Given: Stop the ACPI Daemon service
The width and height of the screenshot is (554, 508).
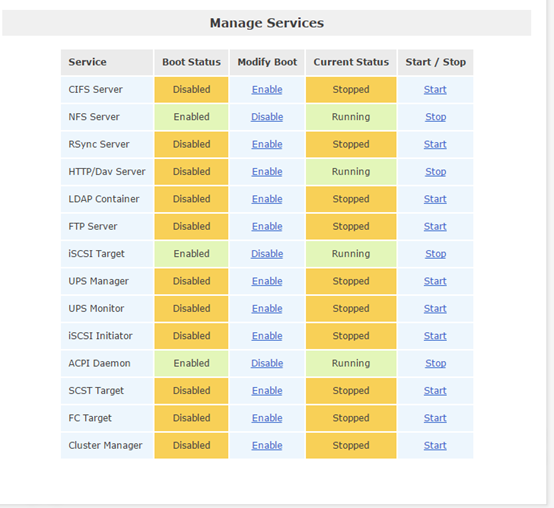Looking at the screenshot, I should point(435,364).
